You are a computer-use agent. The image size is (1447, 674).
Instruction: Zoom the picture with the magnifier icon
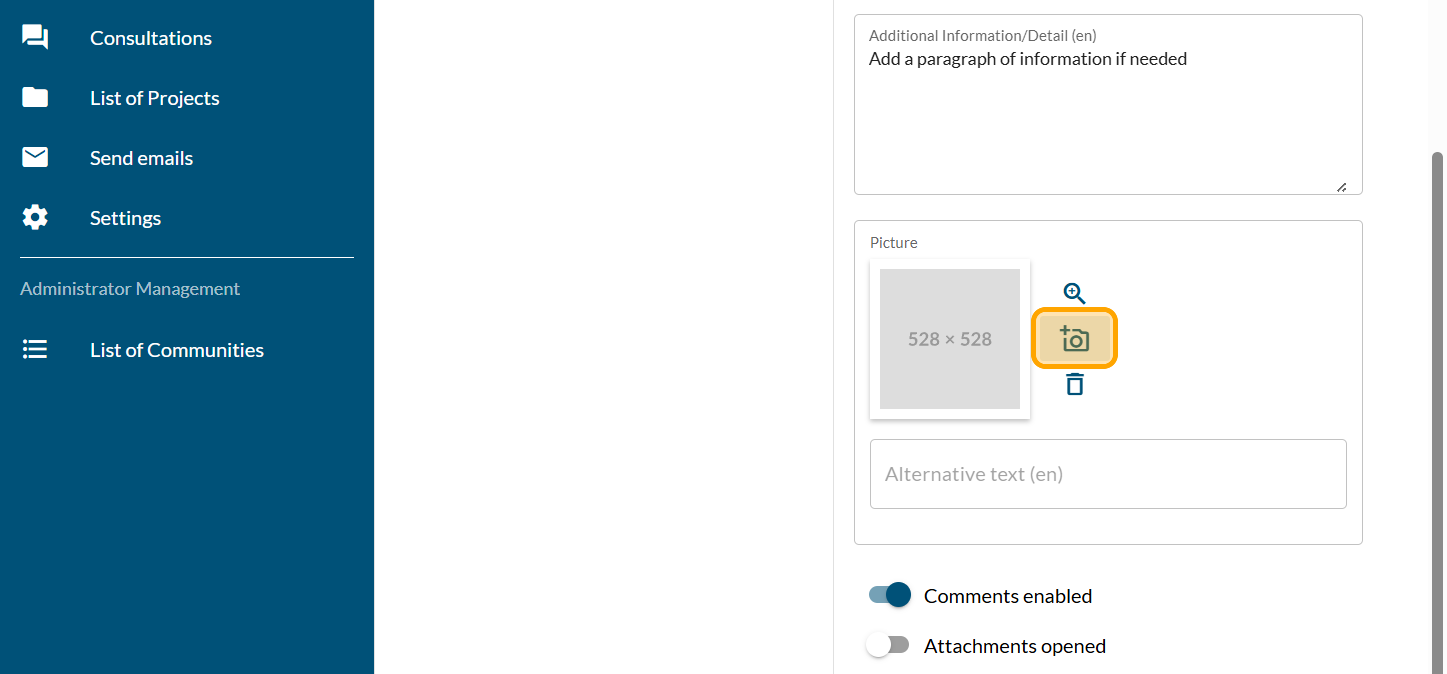click(x=1074, y=293)
